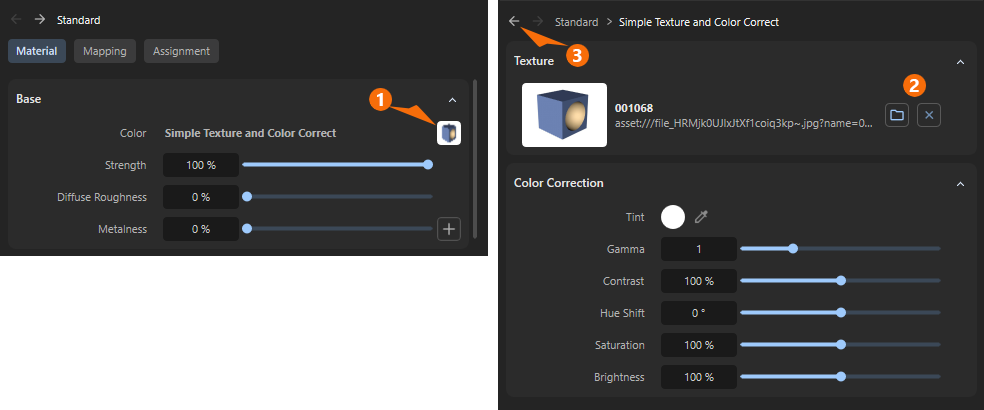
Task: Click the Metalness slider handle
Action: click(x=247, y=229)
